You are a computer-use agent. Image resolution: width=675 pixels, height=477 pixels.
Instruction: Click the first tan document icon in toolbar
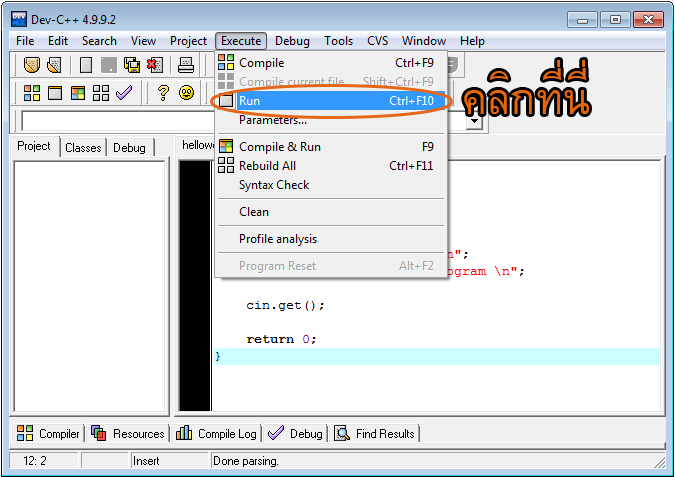coord(31,65)
